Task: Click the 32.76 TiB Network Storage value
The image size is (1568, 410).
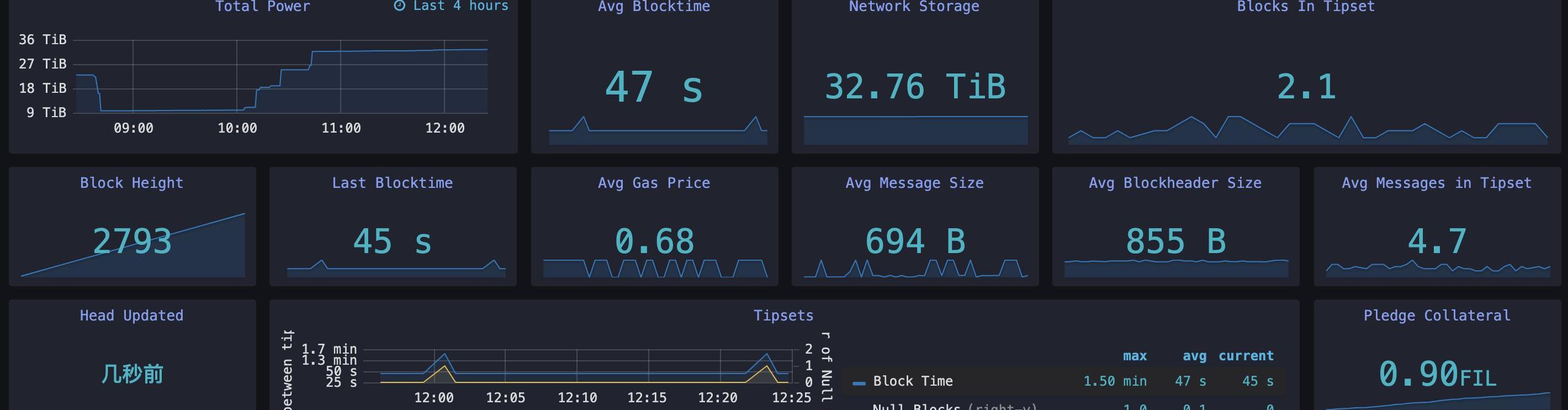Action: pyautogui.click(x=915, y=87)
